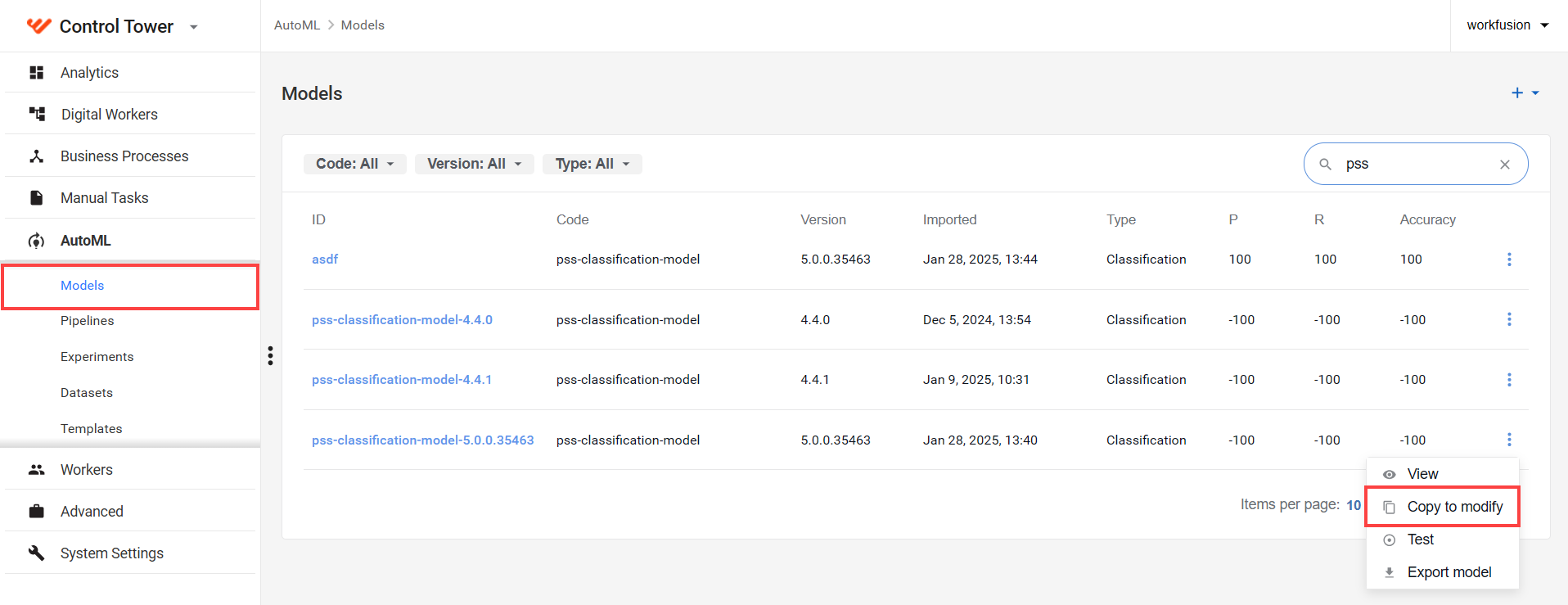Click the Workers people icon

36,470
